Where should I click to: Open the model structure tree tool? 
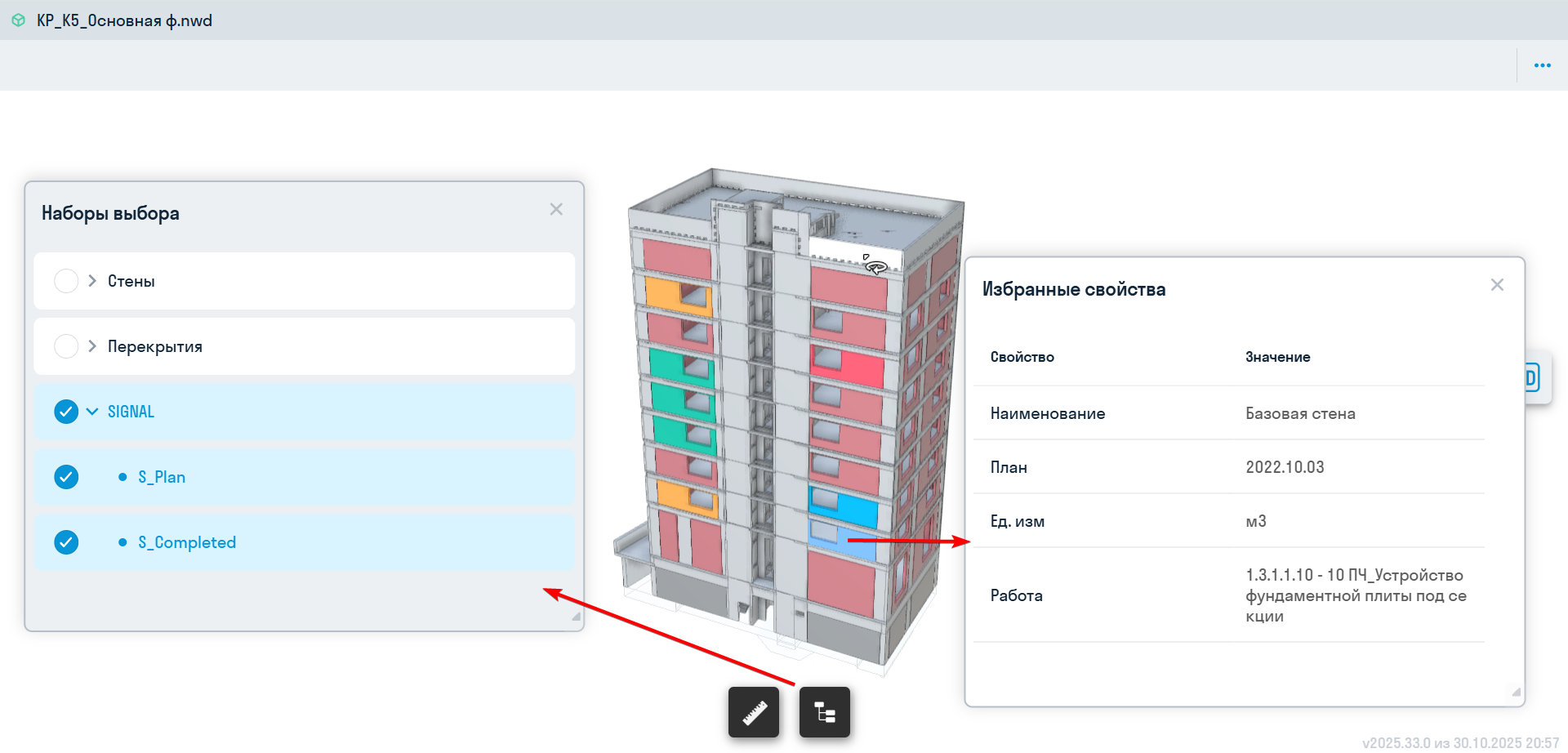[x=825, y=712]
